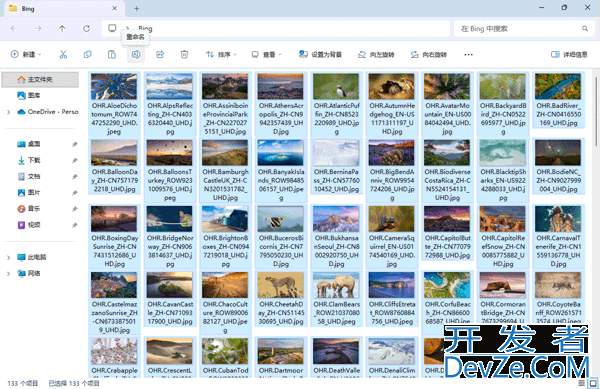Select OHR.BrightonBoxes thumbnail
600x389 pixels.
coord(225,219)
